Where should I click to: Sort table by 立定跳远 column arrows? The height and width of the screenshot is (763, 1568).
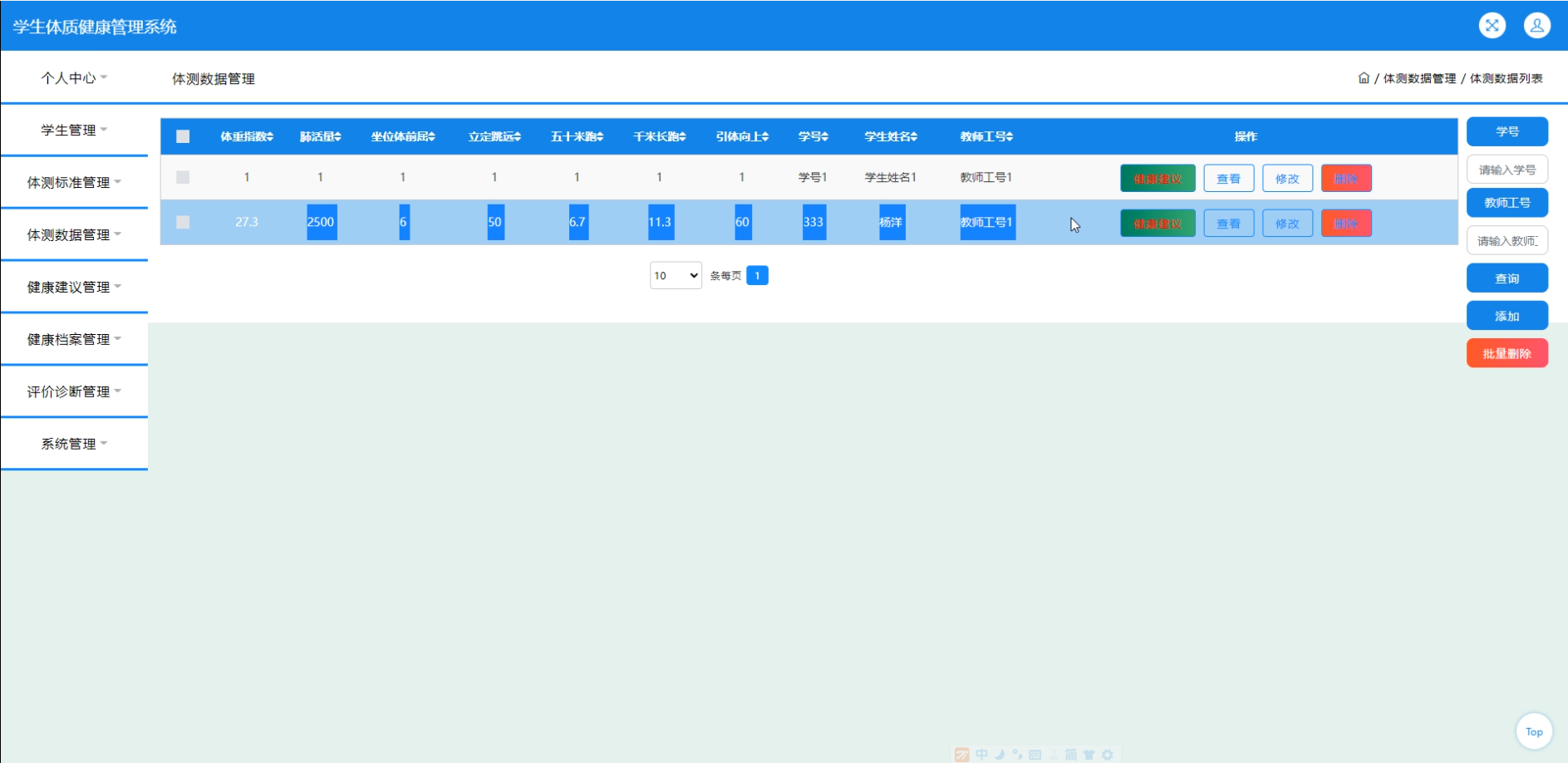(x=517, y=137)
